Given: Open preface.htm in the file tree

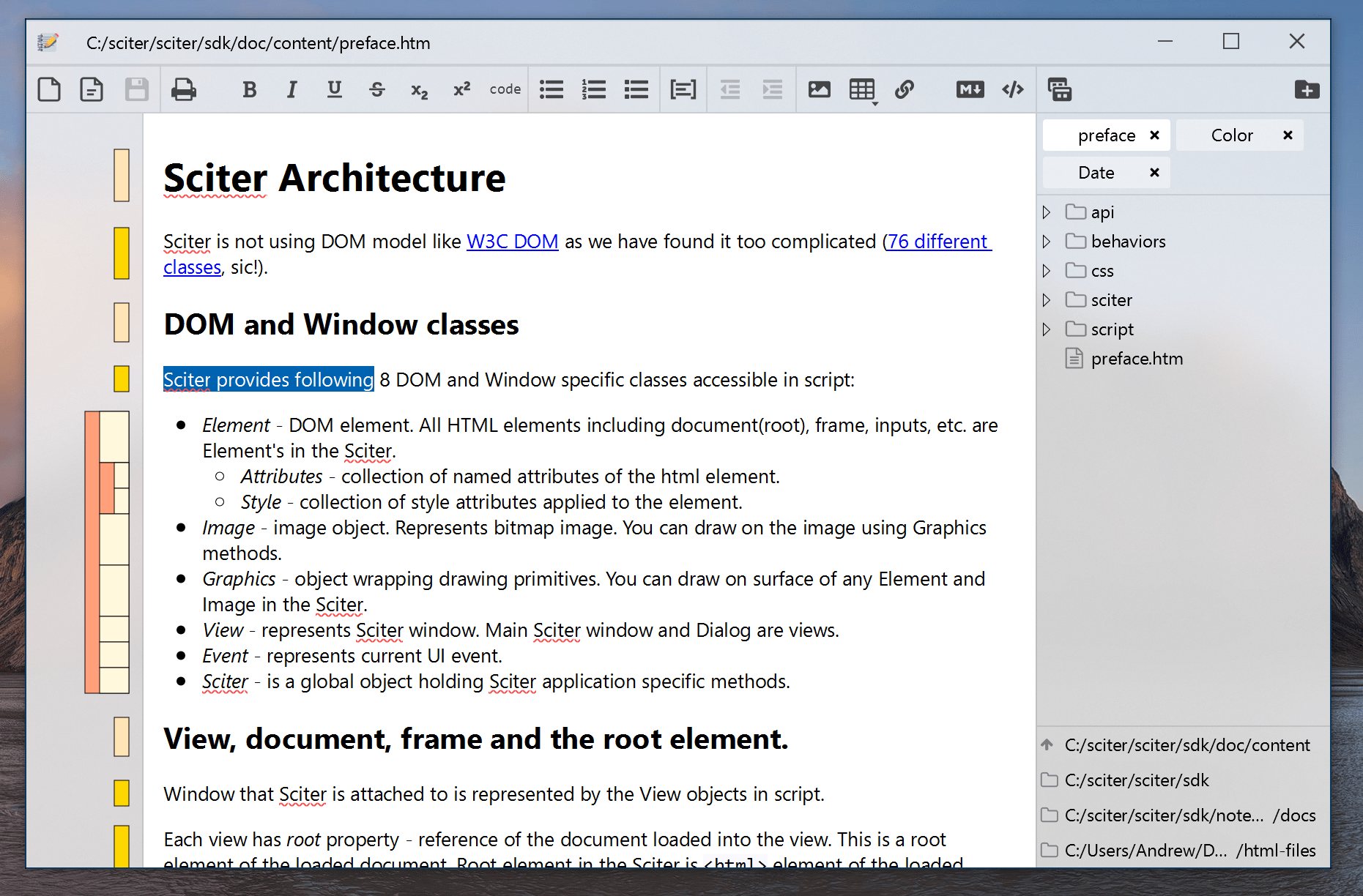Looking at the screenshot, I should tap(1184, 359).
